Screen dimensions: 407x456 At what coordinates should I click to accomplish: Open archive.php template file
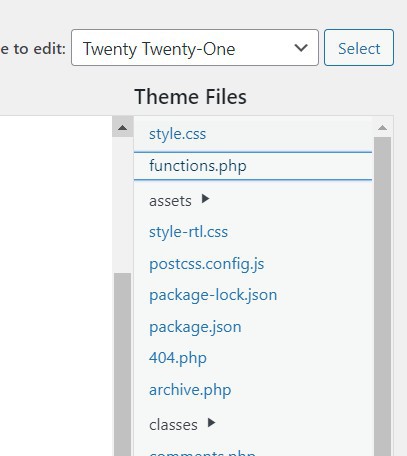[x=190, y=390]
